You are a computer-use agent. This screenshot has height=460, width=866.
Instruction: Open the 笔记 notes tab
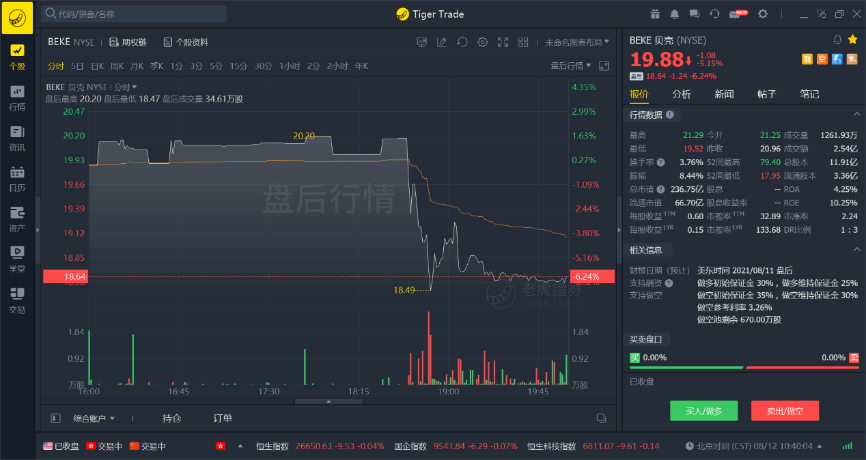pos(809,94)
